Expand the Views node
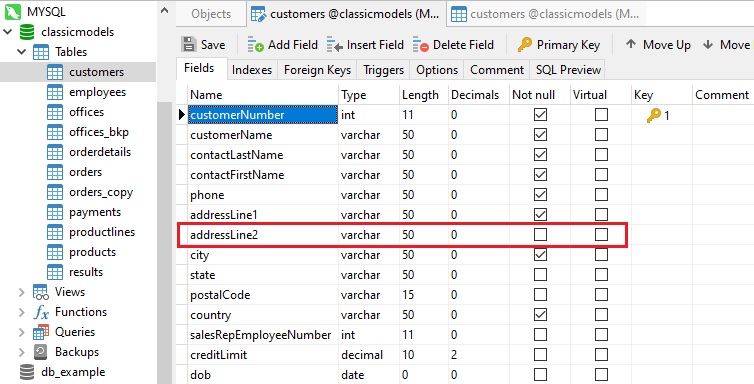Screen dimensions: 754x384 22,292
